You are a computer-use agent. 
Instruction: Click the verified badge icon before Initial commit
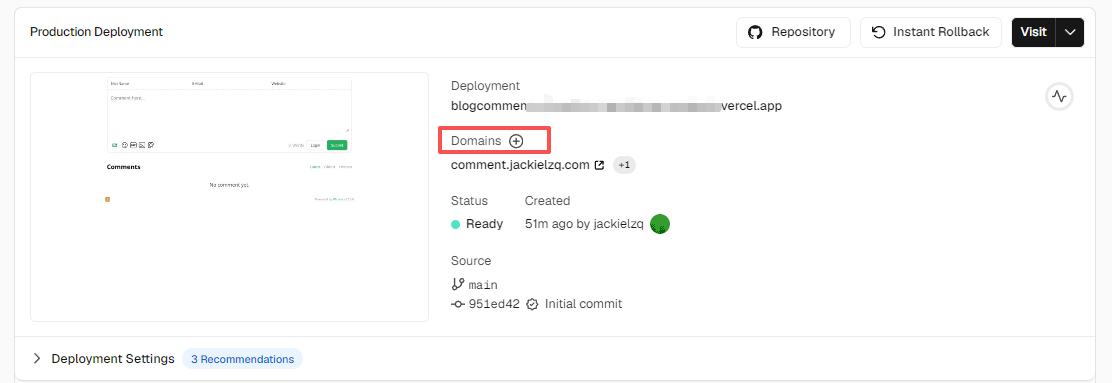[533, 304]
